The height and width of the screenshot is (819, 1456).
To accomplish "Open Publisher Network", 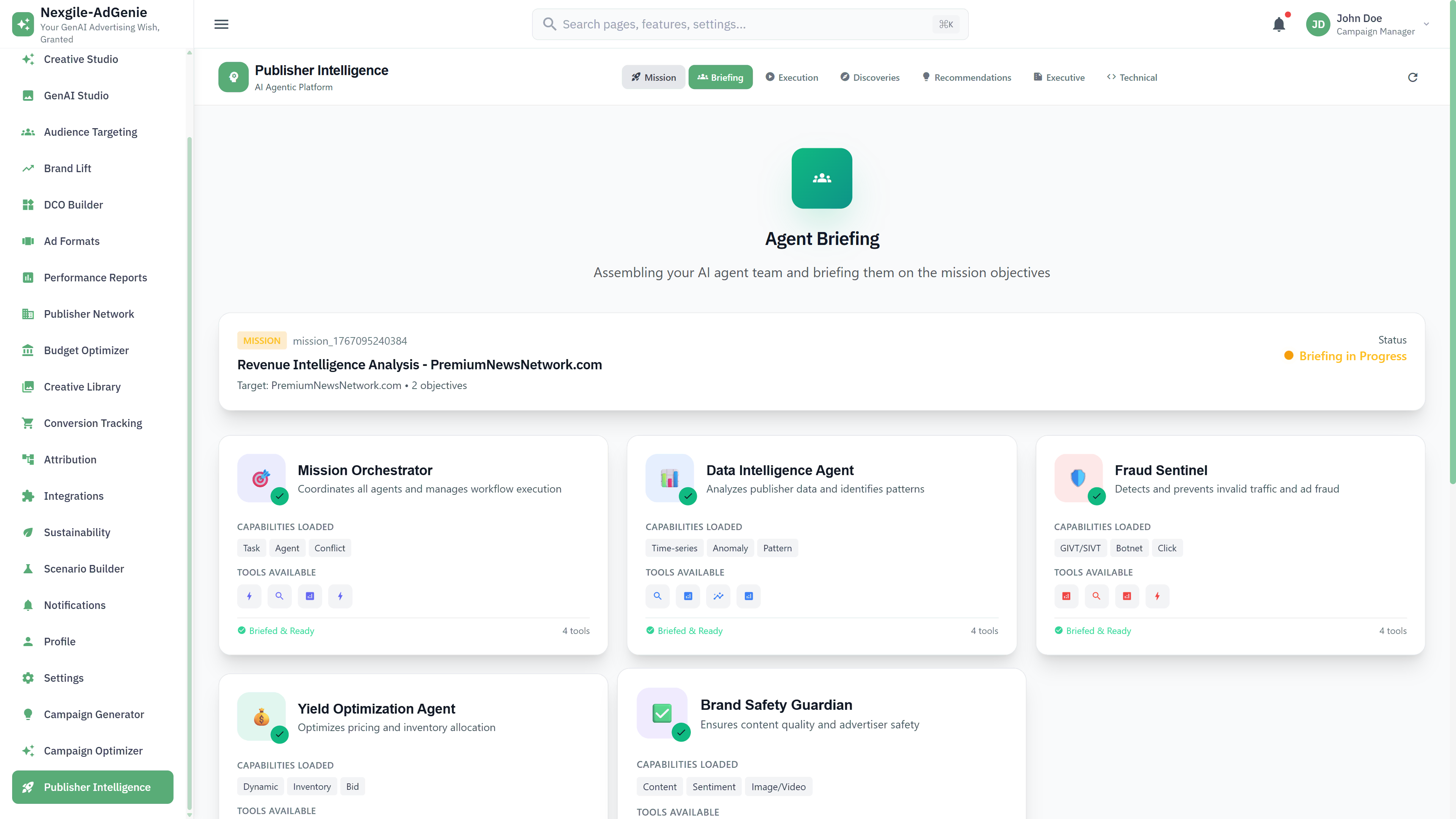I will coord(89,314).
